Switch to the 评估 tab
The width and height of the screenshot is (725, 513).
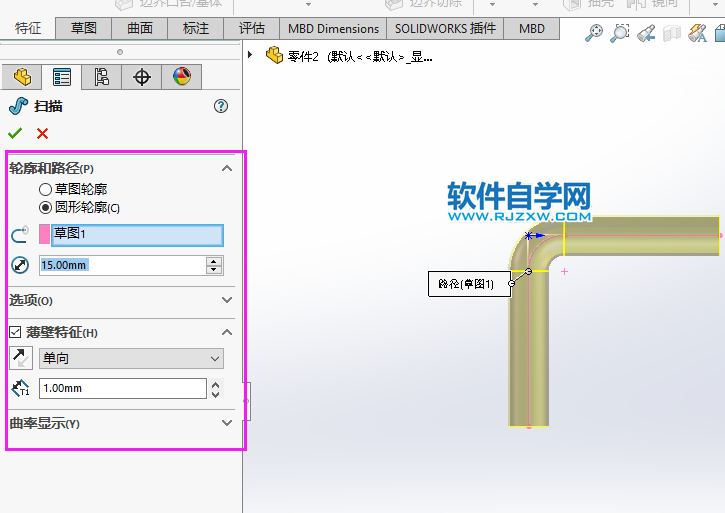click(x=252, y=29)
